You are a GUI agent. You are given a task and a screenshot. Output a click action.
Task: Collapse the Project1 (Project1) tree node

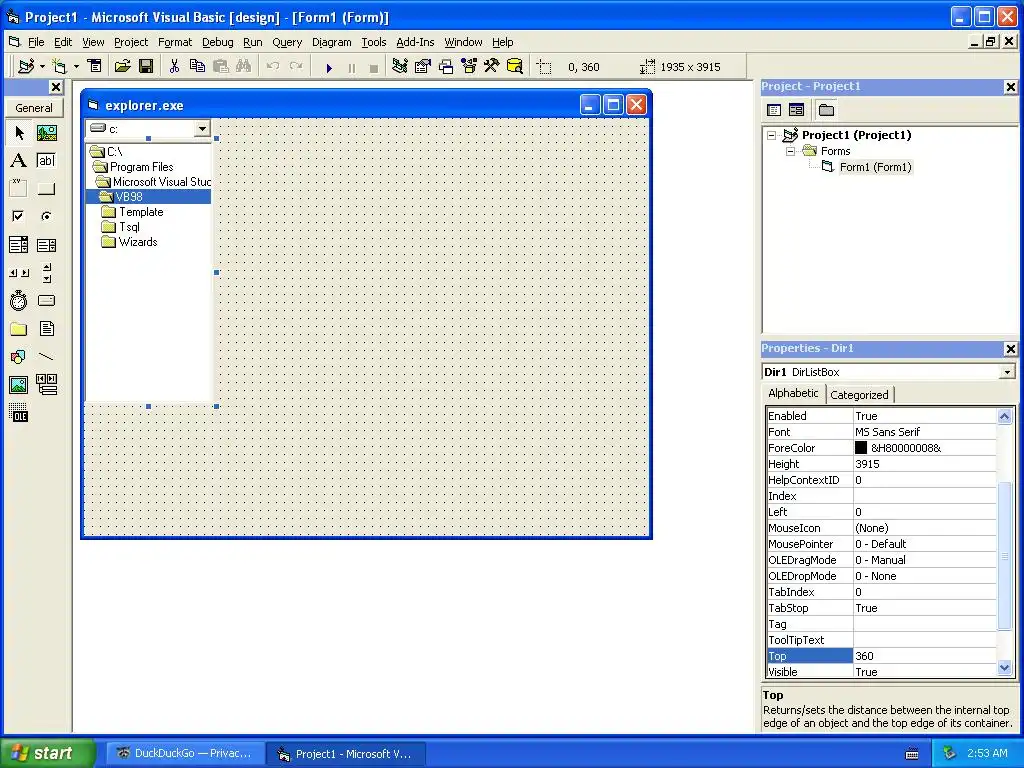click(771, 135)
